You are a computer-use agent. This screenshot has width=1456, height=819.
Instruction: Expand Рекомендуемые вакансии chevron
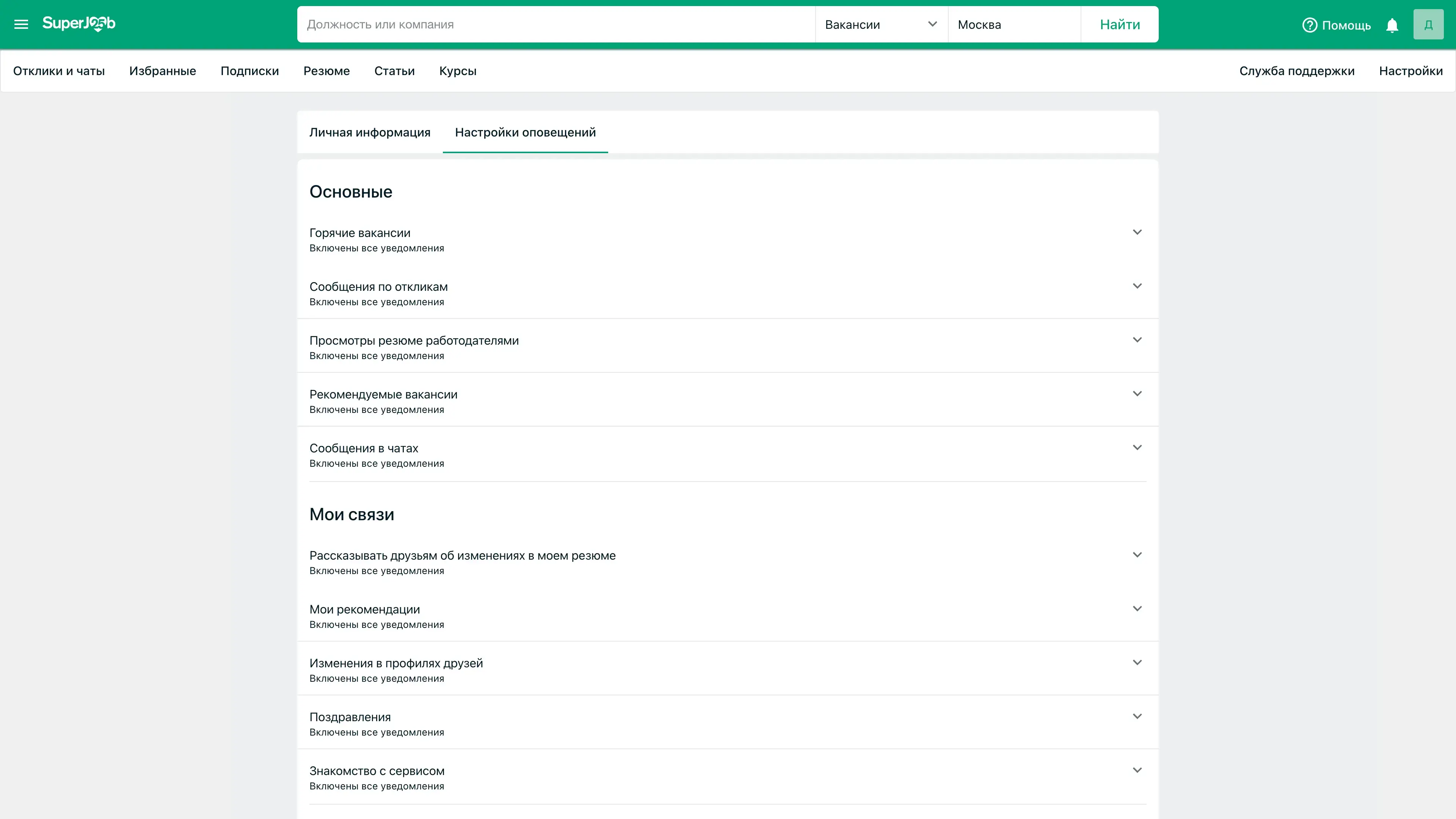[1137, 394]
